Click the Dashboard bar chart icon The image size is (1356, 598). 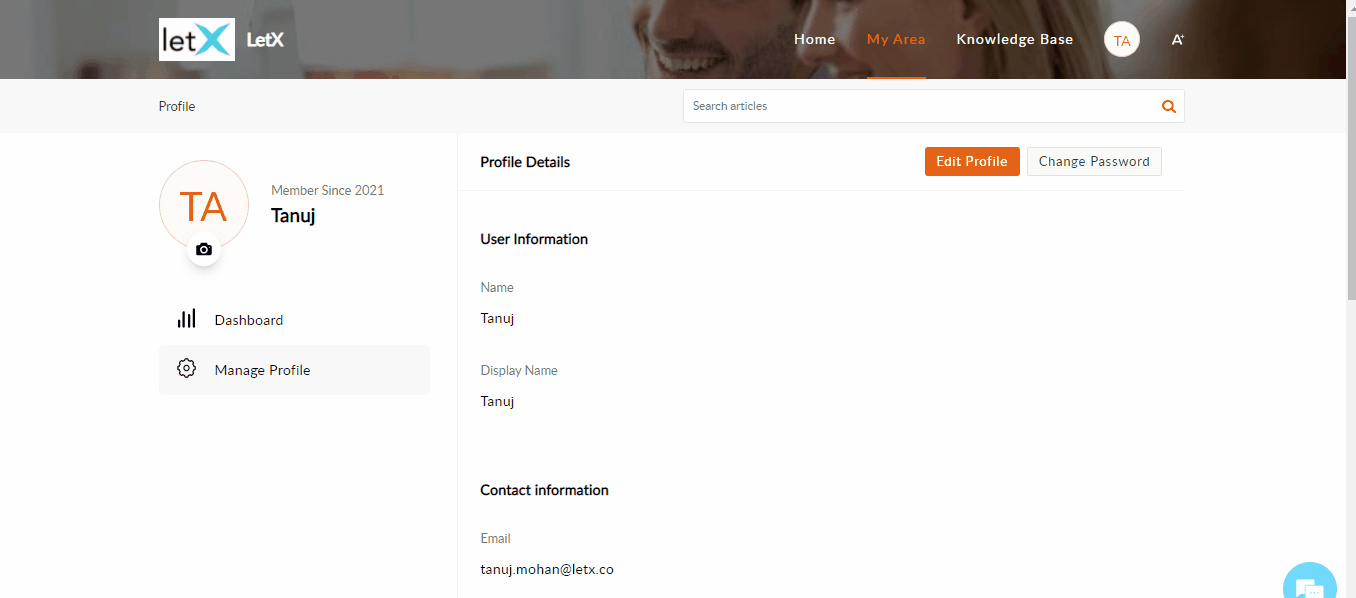tap(187, 319)
